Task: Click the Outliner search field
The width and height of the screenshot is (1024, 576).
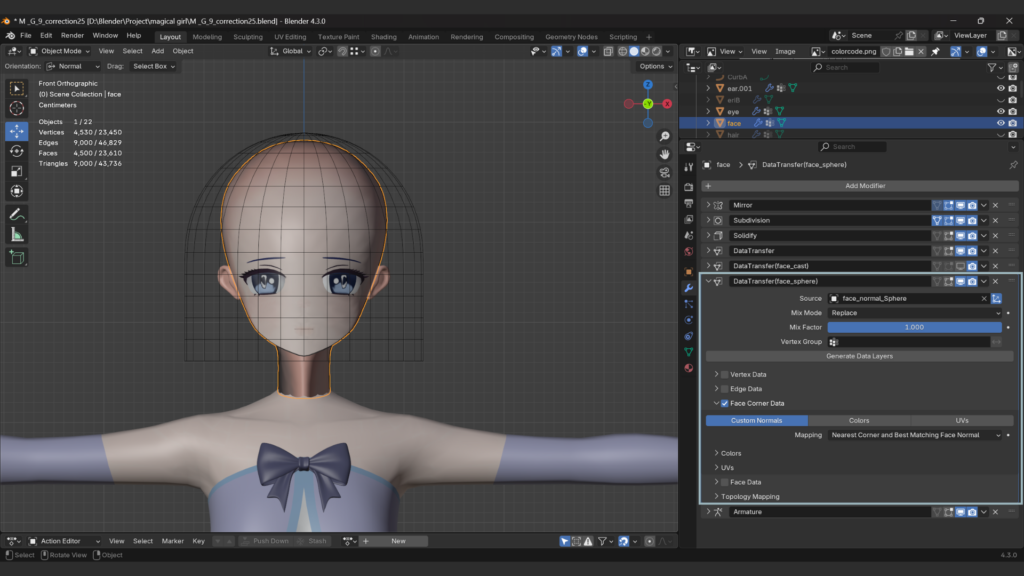Action: coord(845,67)
